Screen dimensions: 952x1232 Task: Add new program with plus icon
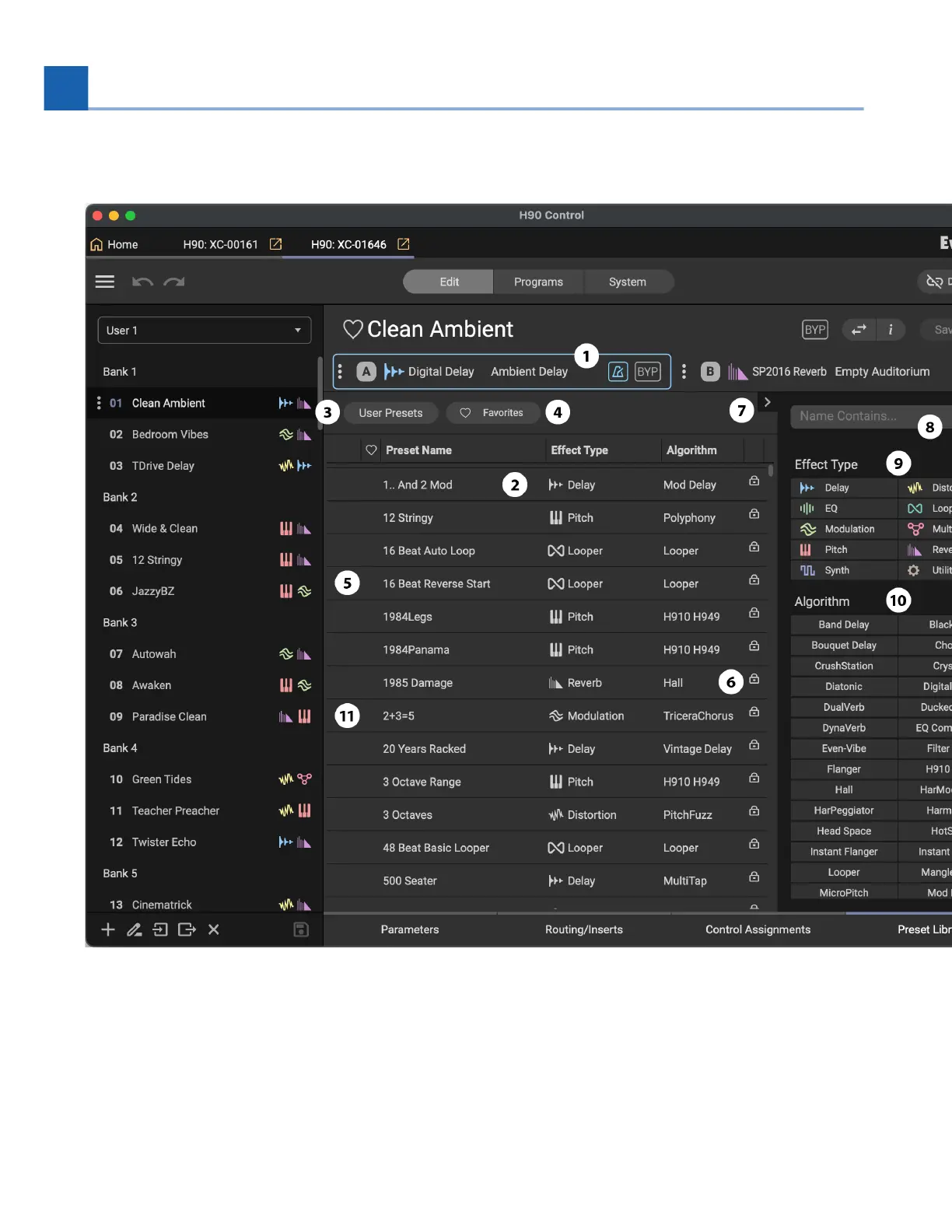coord(108,929)
